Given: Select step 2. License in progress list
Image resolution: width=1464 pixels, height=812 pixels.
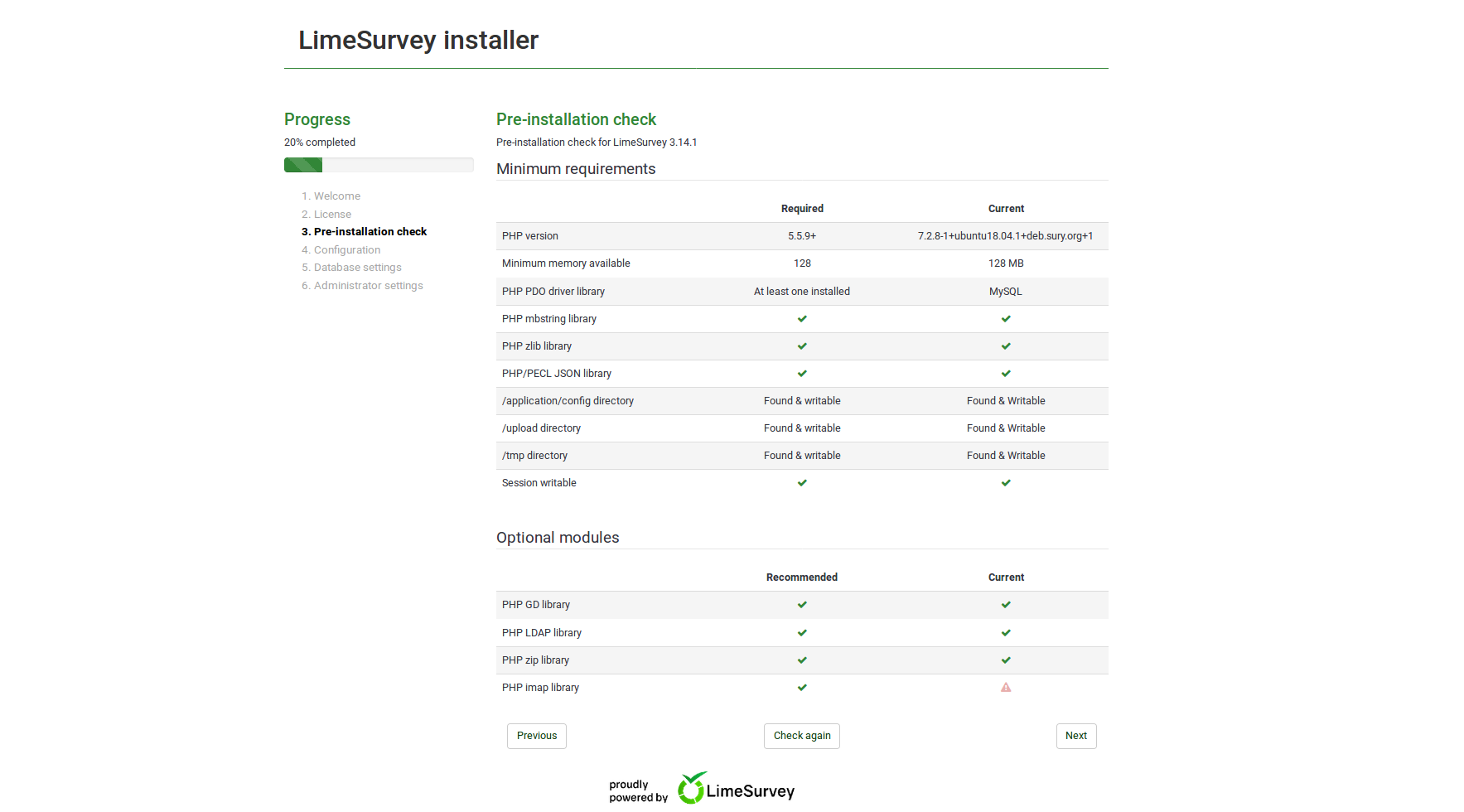Looking at the screenshot, I should [x=326, y=215].
